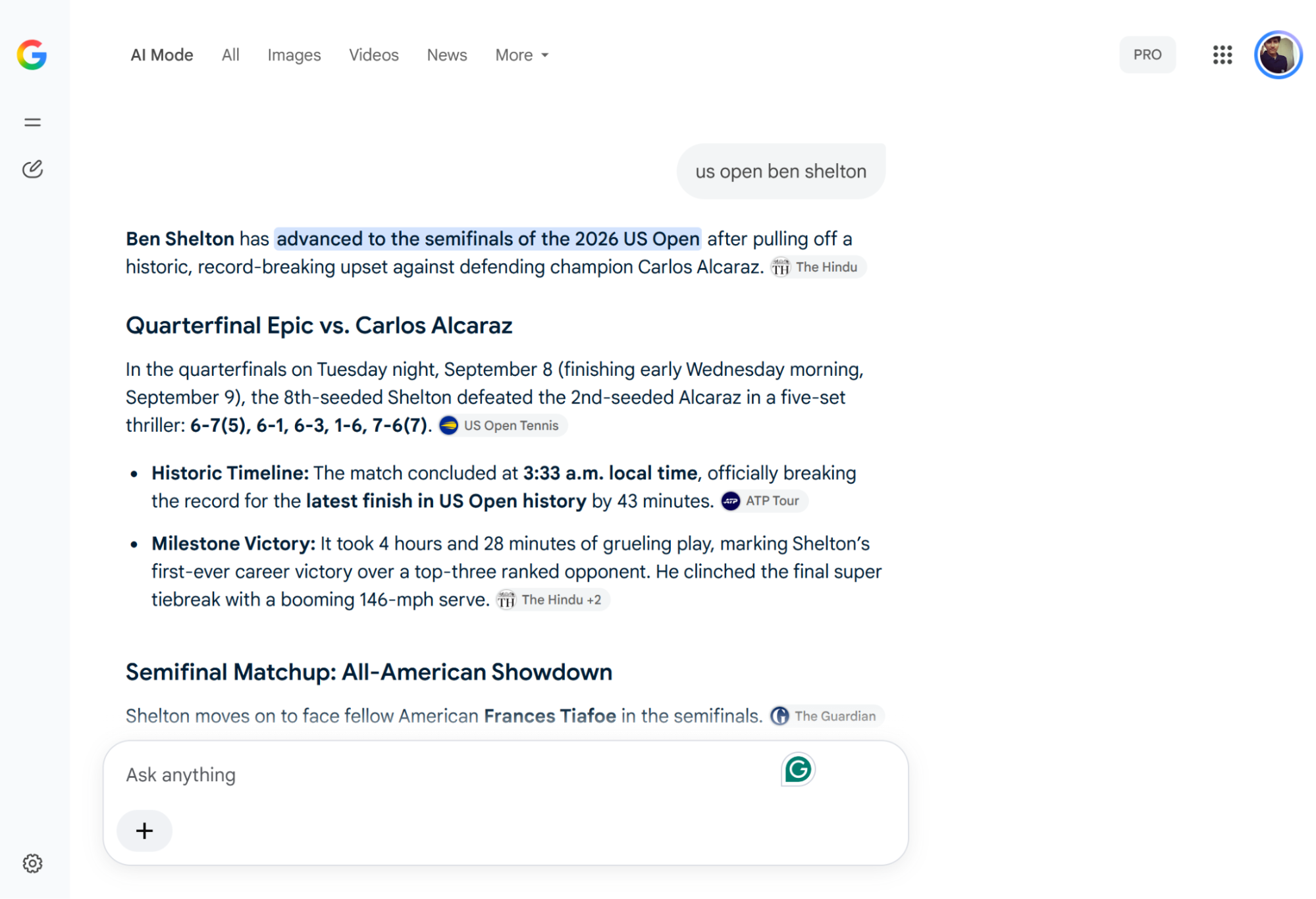Switch to the Videos tab
This screenshot has width=1316, height=899.
pyautogui.click(x=373, y=55)
